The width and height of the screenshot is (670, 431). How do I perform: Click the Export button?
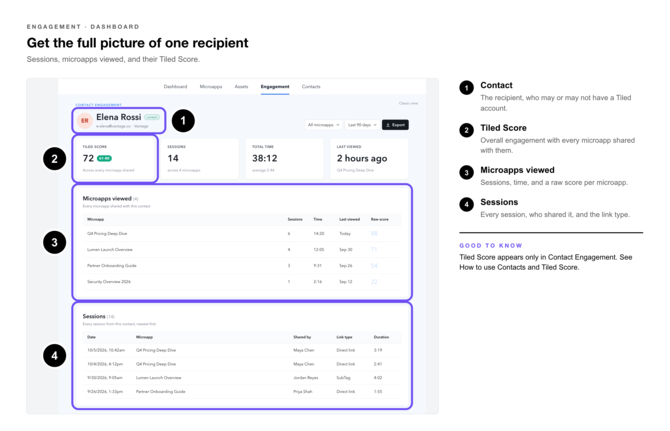point(395,125)
